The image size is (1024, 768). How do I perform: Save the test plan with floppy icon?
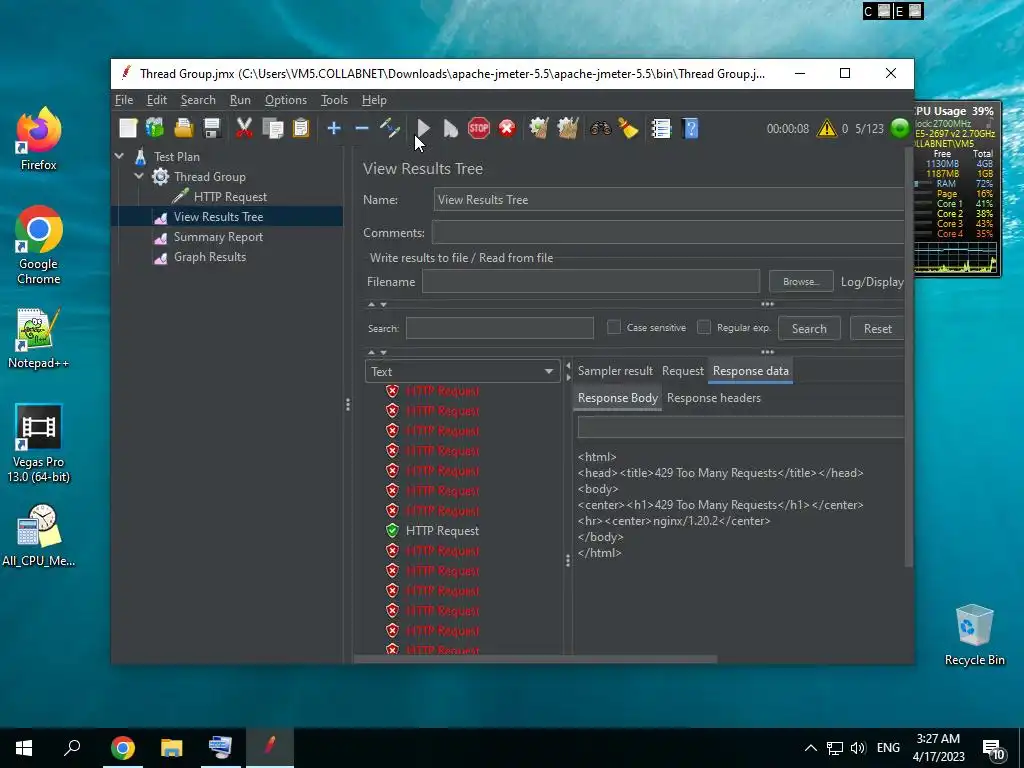pyautogui.click(x=212, y=128)
